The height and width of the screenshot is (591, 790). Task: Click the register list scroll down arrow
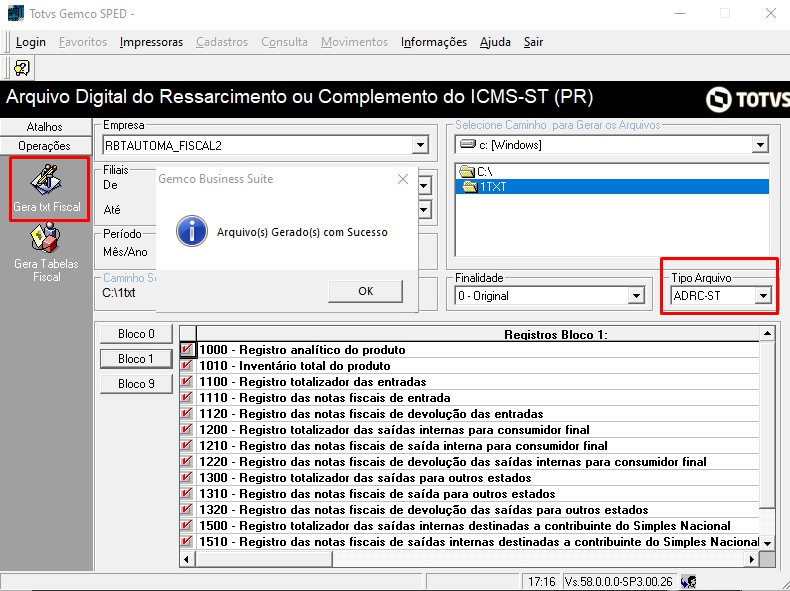(767, 543)
